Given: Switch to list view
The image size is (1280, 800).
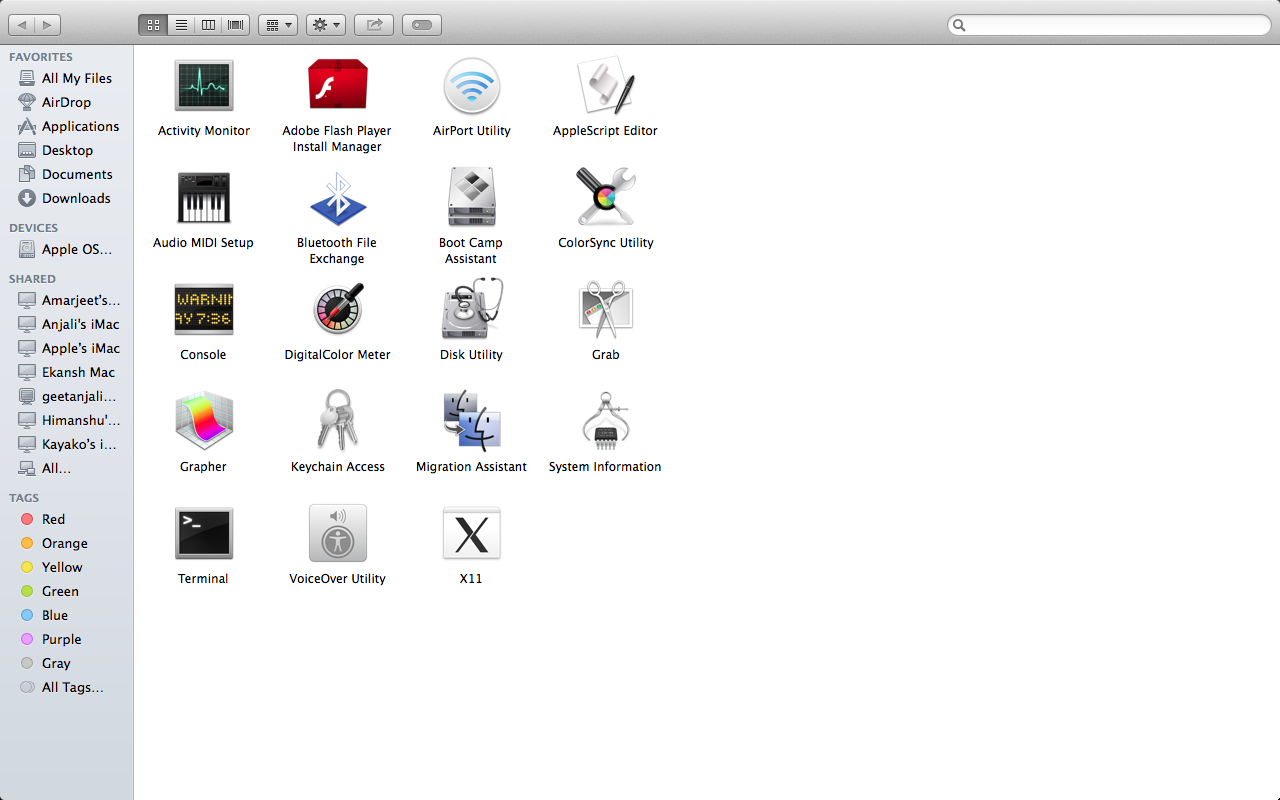Looking at the screenshot, I should tap(181, 25).
